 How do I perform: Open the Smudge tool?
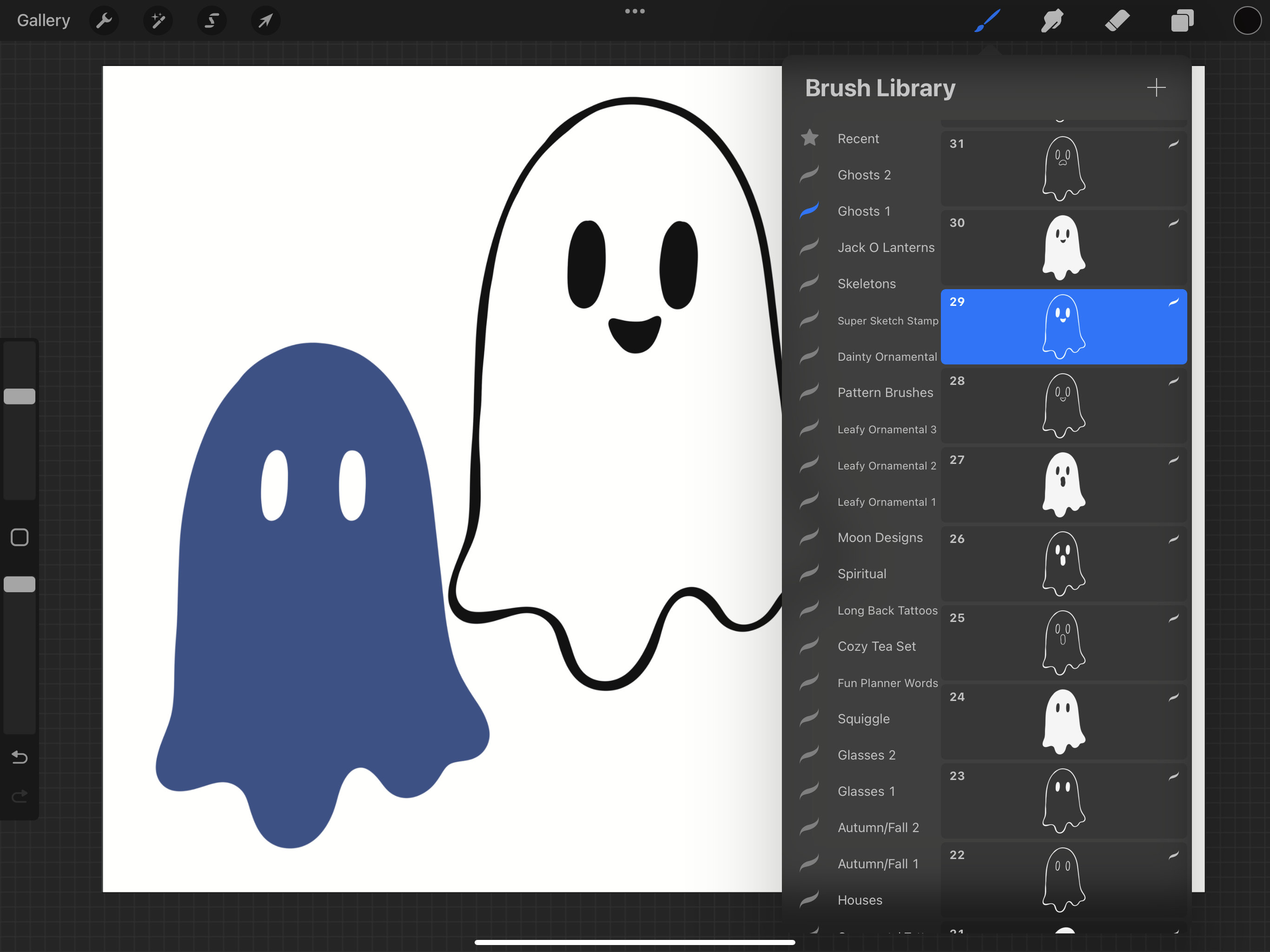[x=1052, y=20]
